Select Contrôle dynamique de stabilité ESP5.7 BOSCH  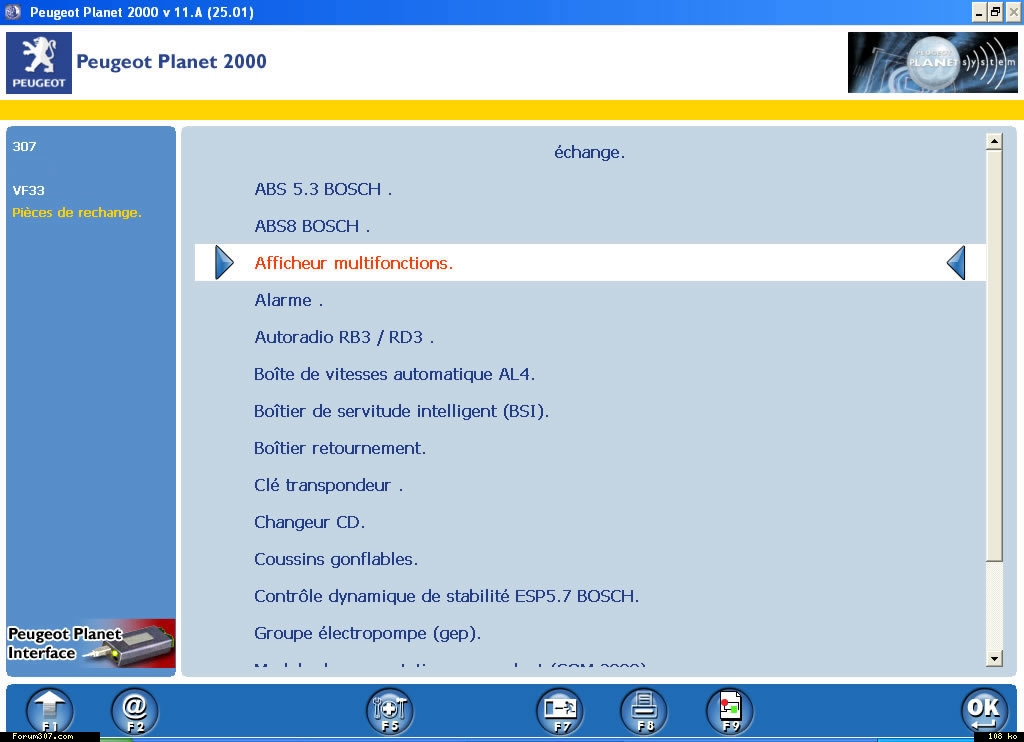pyautogui.click(x=447, y=596)
